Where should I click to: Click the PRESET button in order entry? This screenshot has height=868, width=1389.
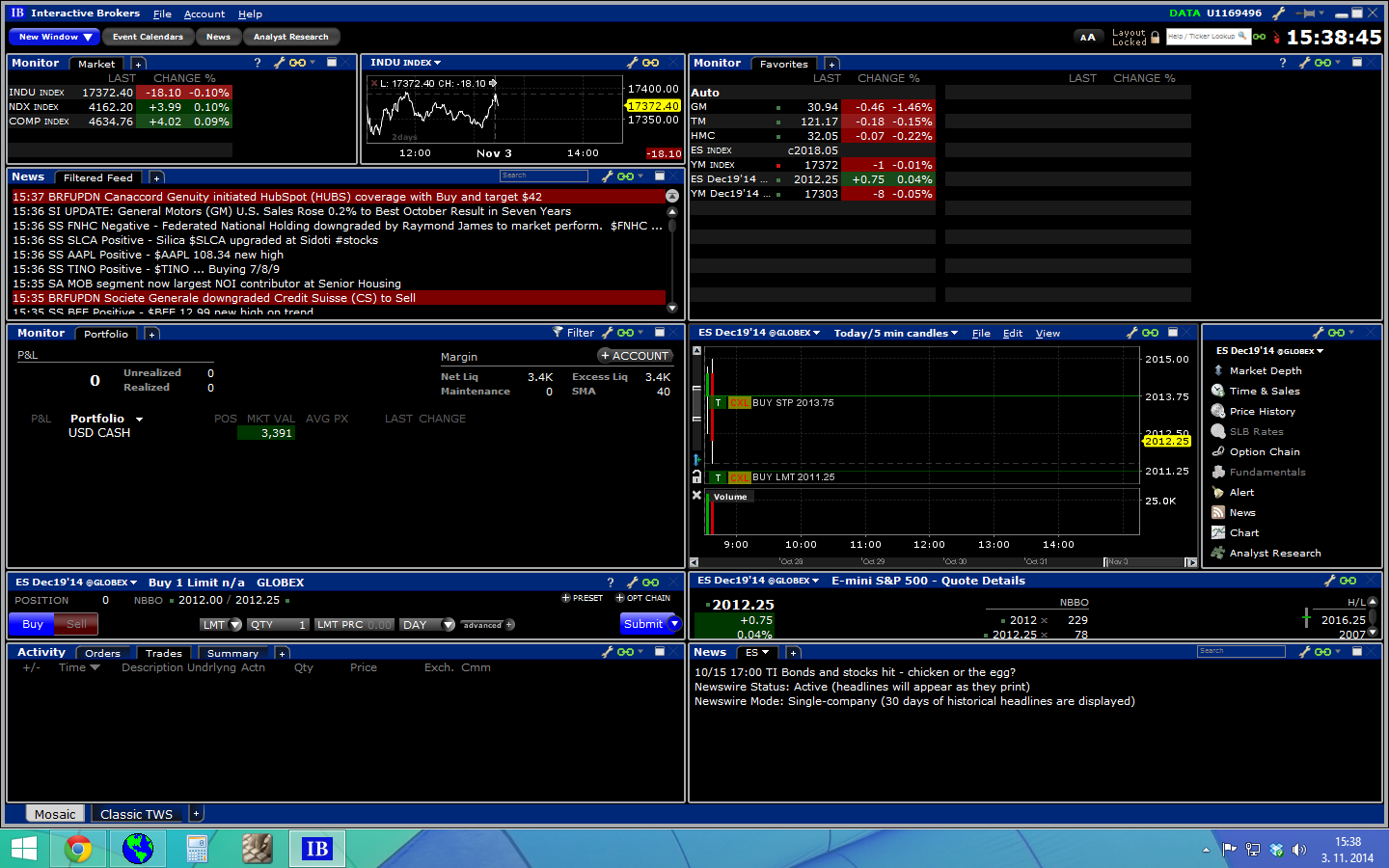(583, 598)
